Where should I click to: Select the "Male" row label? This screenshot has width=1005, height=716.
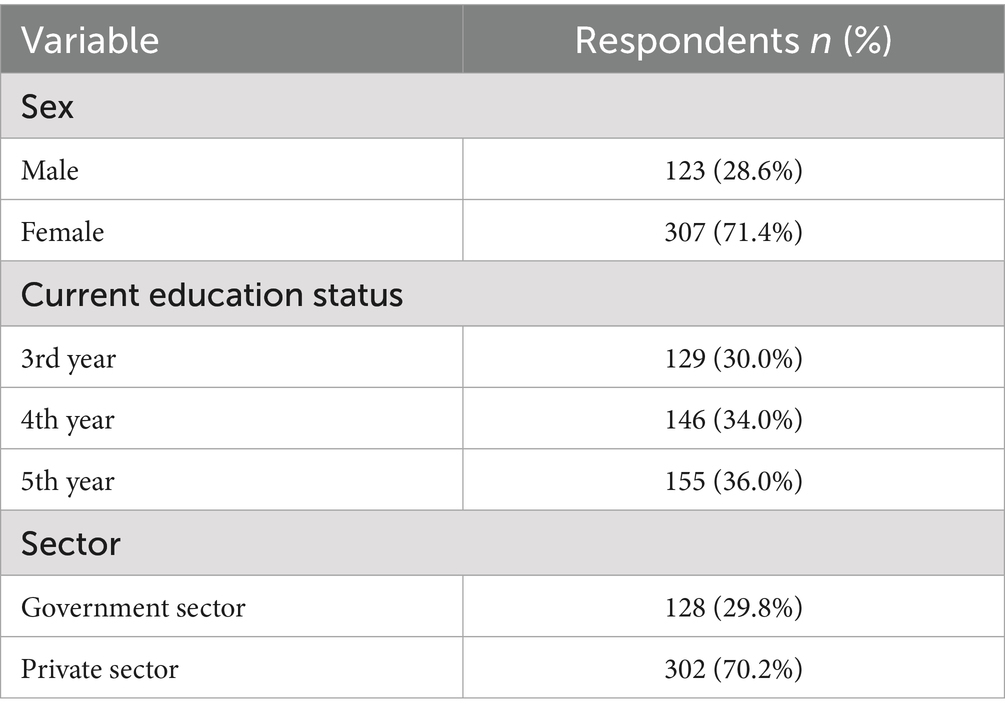point(50,170)
